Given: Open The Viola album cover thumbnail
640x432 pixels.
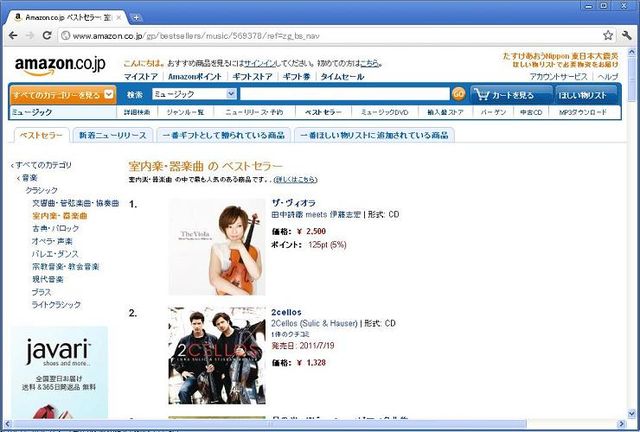Looking at the screenshot, I should pos(217,247).
